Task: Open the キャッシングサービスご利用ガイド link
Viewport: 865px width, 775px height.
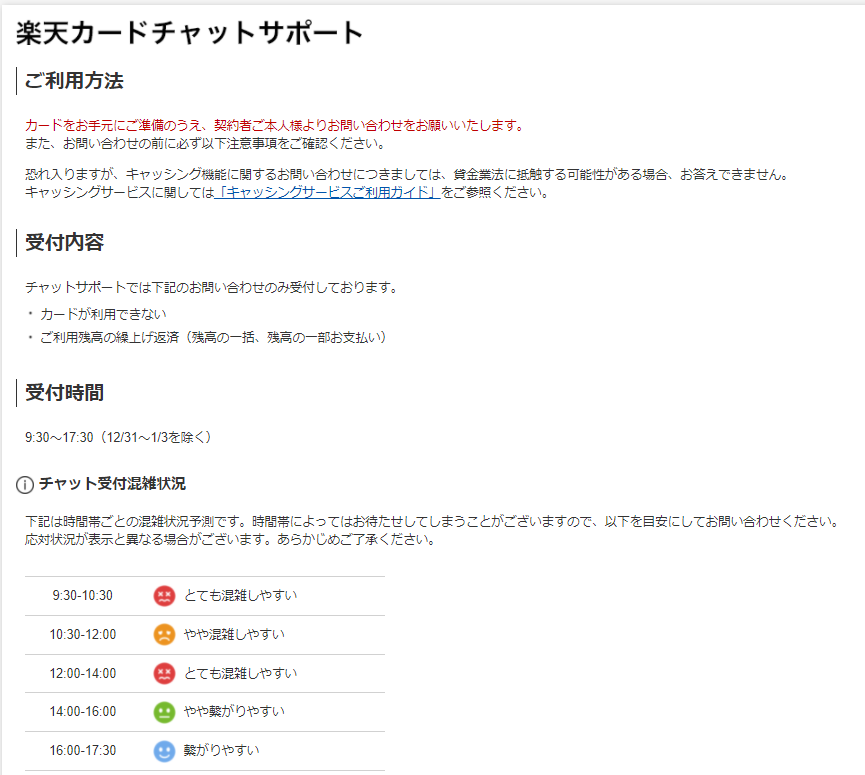Action: coord(327,193)
